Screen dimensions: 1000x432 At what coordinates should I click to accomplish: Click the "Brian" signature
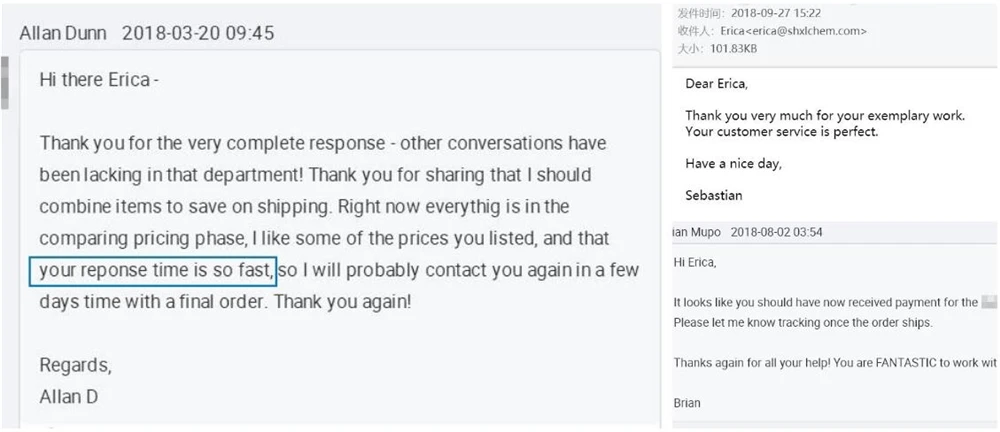click(x=687, y=403)
